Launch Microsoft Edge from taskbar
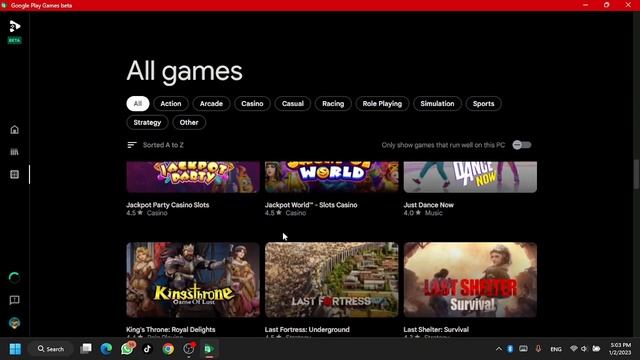 coord(106,349)
